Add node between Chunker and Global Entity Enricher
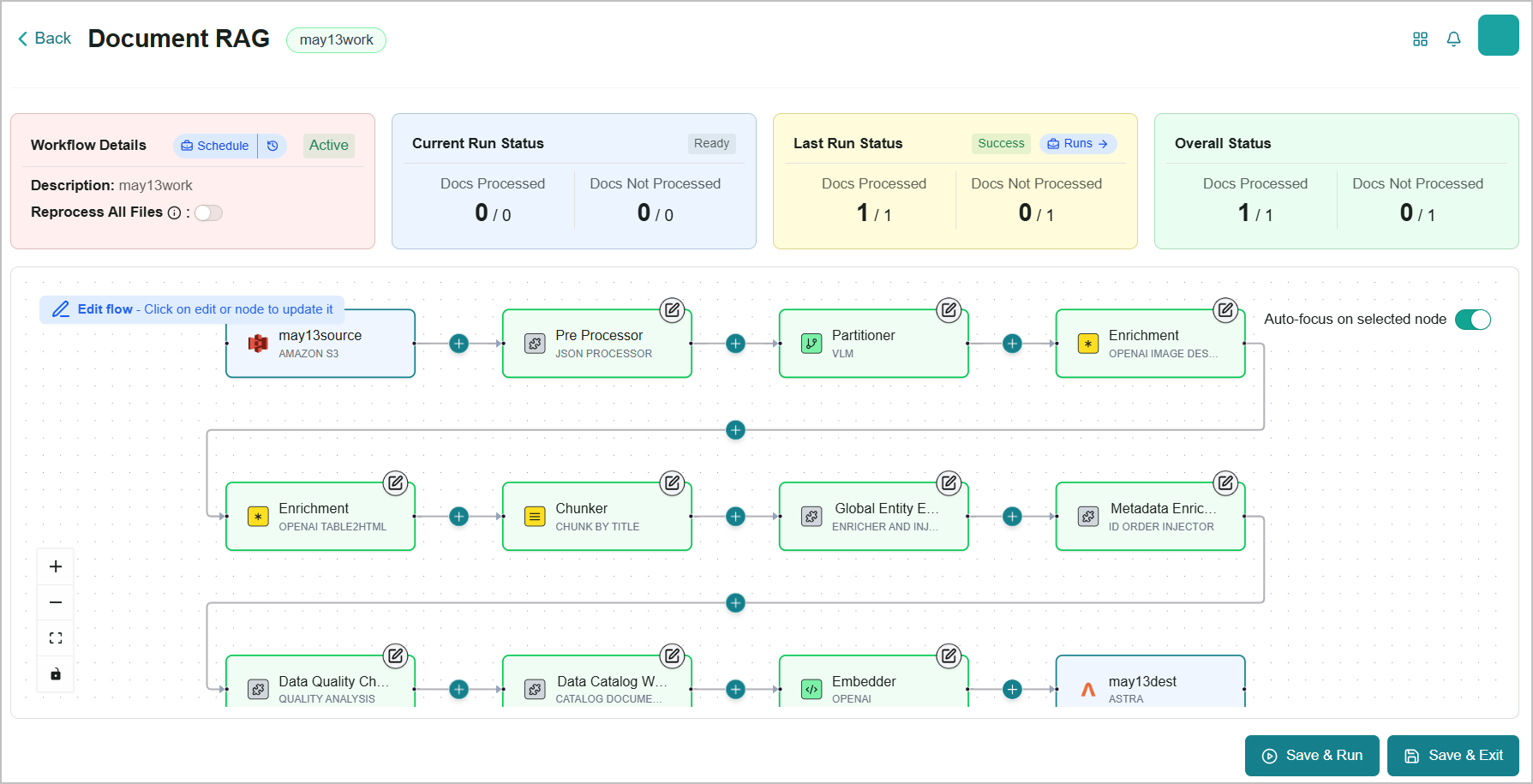Screen dimensions: 1533x784 tap(735, 517)
